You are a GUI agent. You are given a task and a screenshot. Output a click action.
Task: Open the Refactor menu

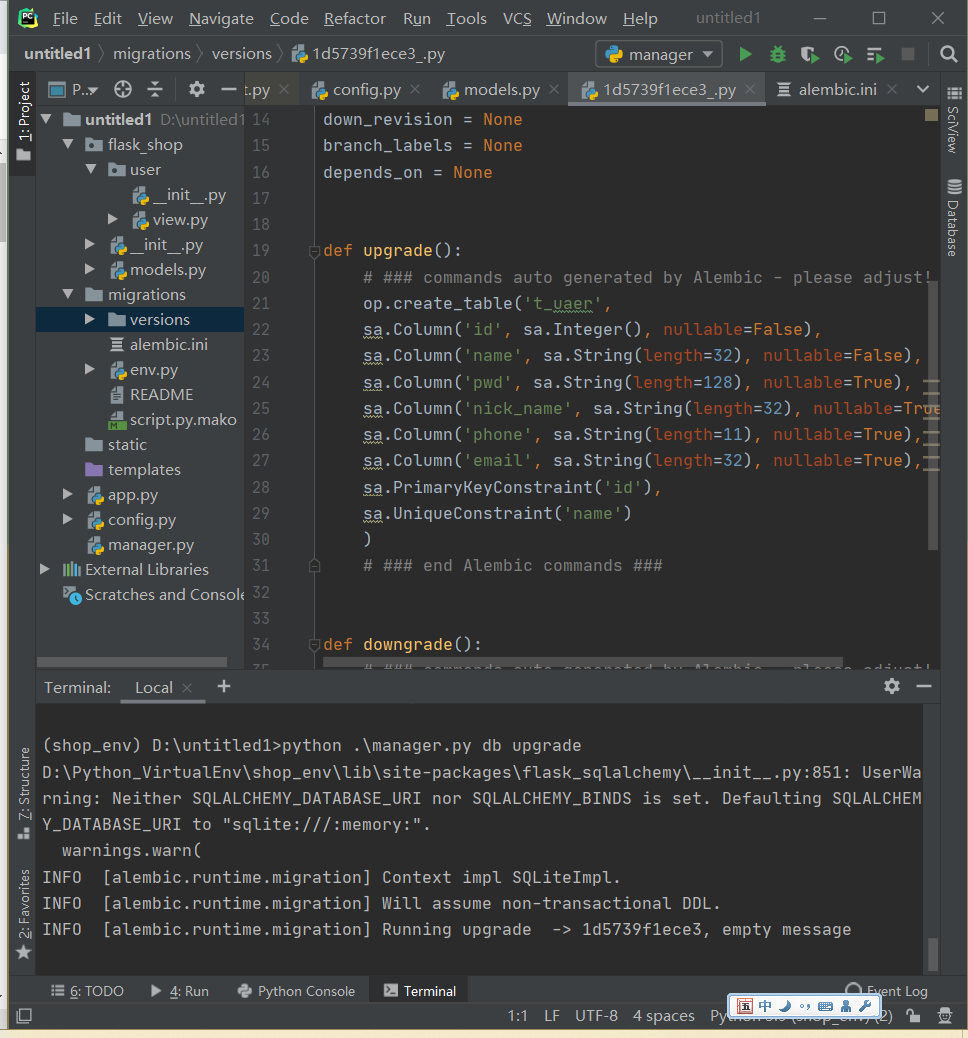tap(354, 19)
